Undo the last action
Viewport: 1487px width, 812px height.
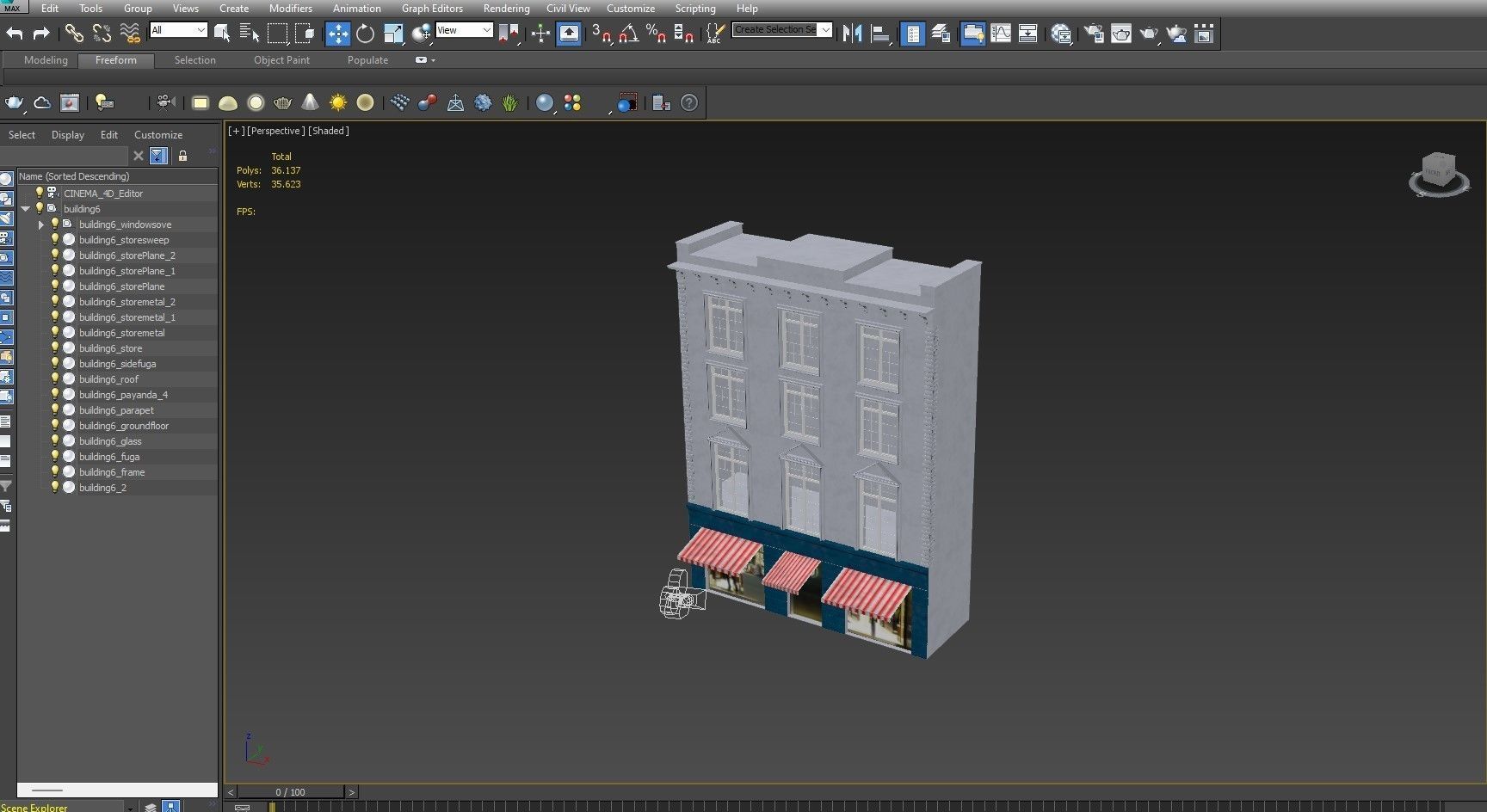pos(15,34)
